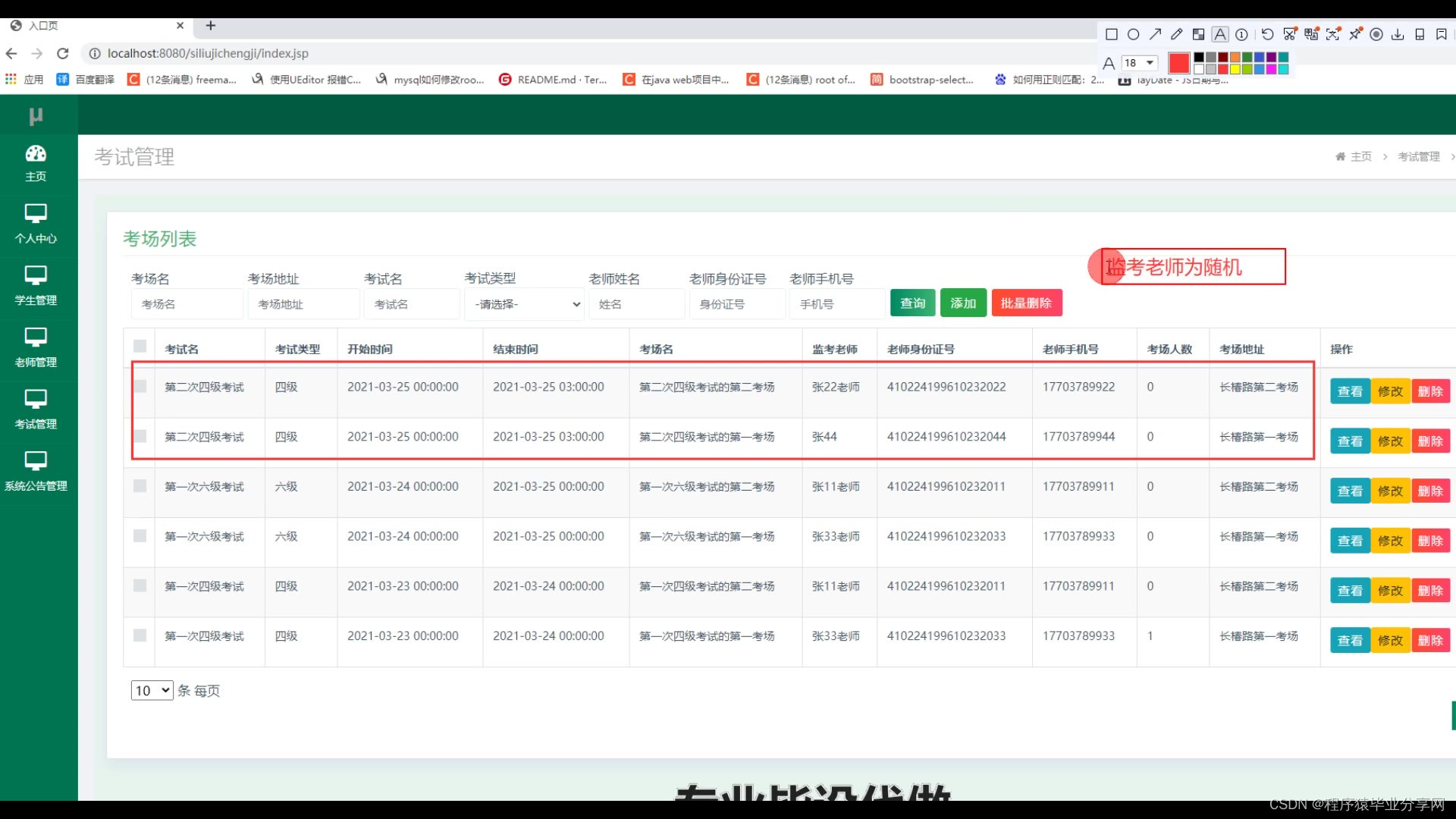The height and width of the screenshot is (819, 1456).
Task: Switch to the 入口页 browser tab
Action: pos(97,25)
